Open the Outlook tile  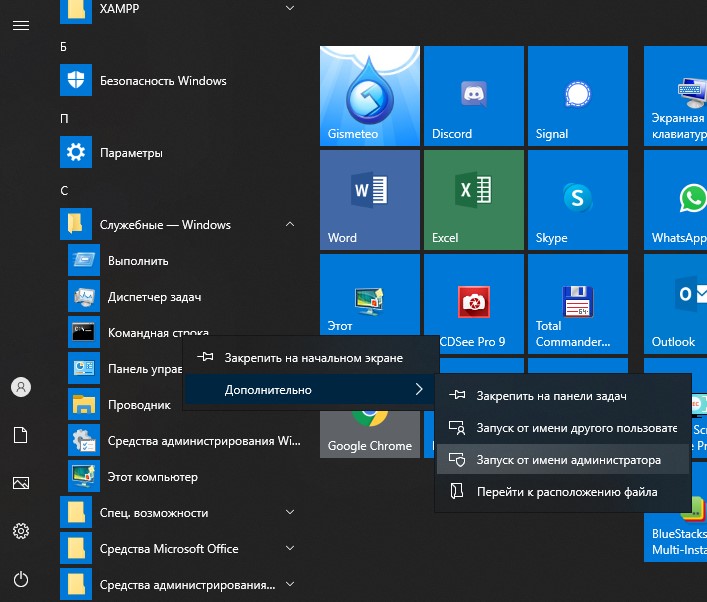pyautogui.click(x=675, y=304)
